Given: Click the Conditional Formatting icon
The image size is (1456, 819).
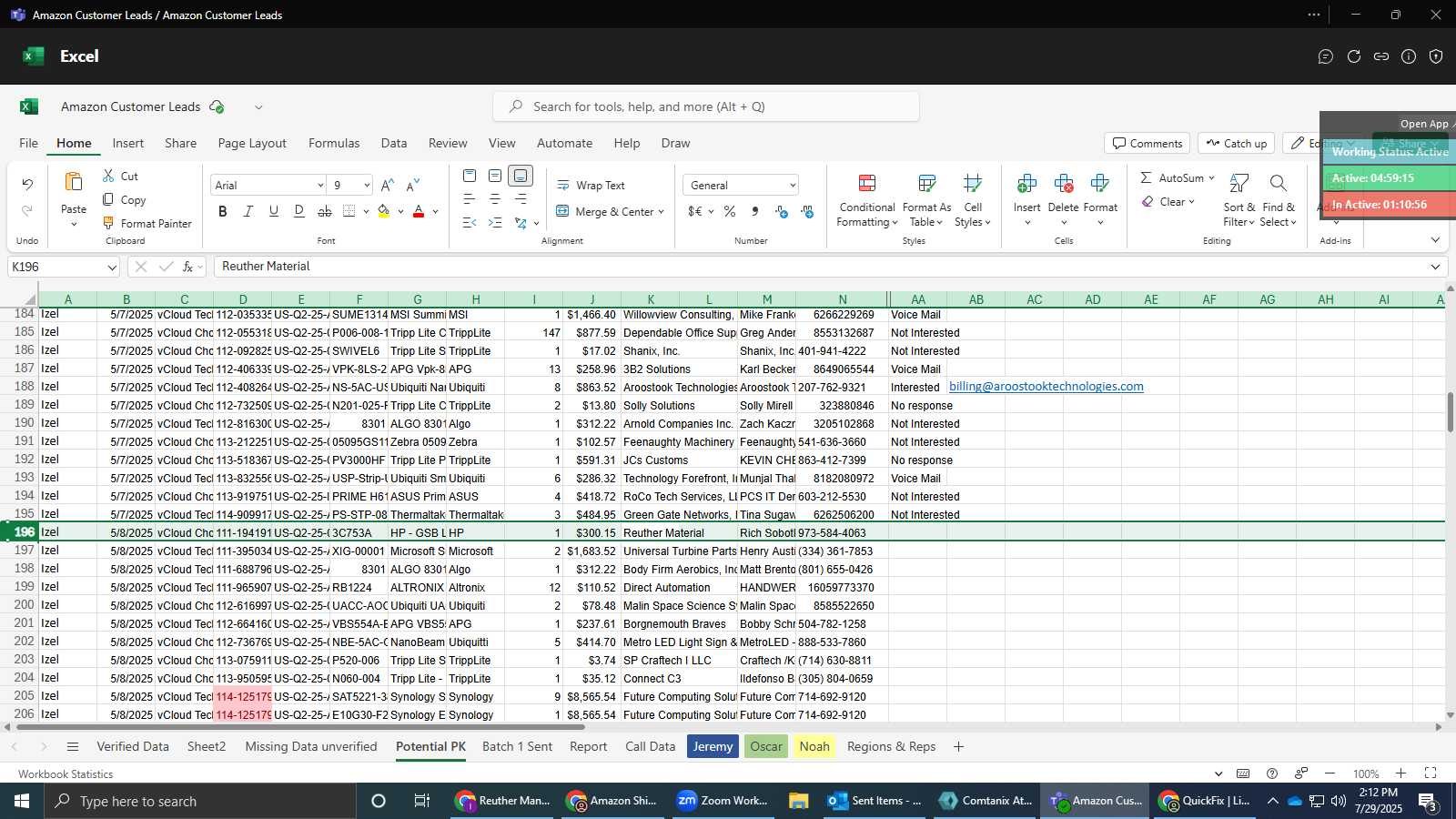Looking at the screenshot, I should pyautogui.click(x=867, y=184).
